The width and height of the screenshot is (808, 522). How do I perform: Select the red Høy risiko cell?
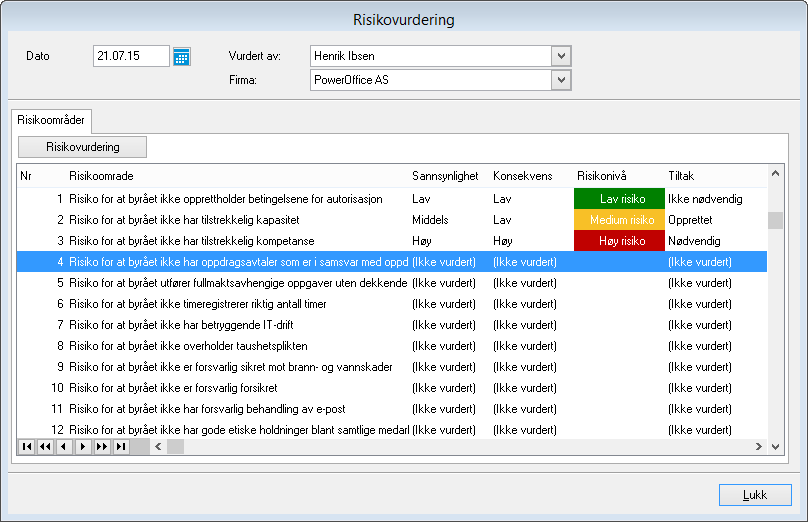[619, 241]
